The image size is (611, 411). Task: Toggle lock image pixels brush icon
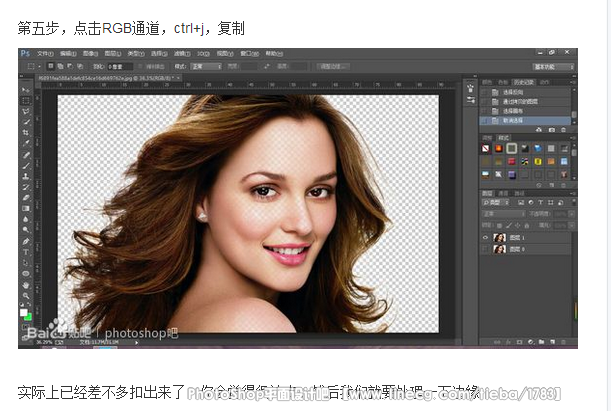click(509, 226)
